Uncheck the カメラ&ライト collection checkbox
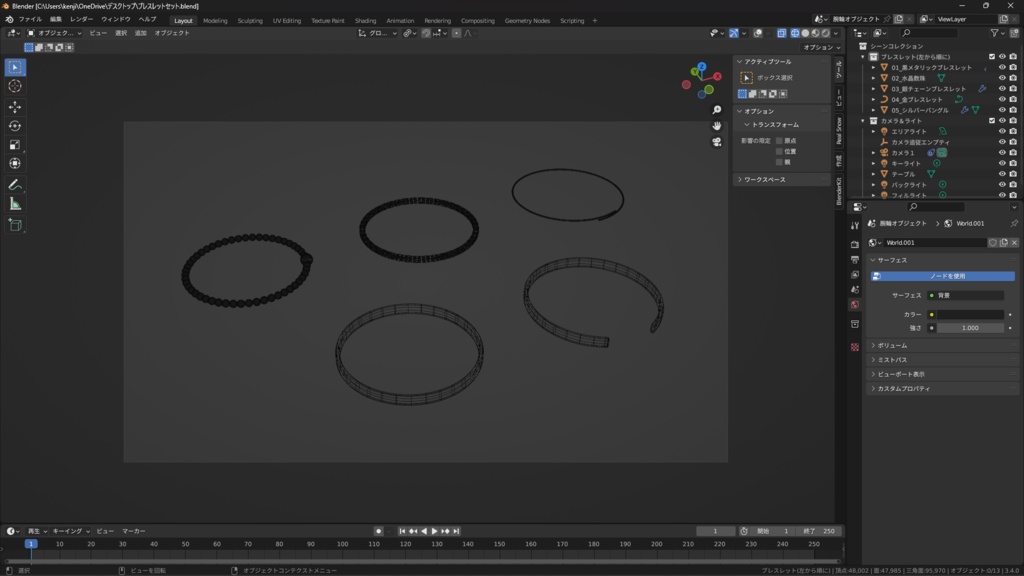Screen dimensions: 1024x576 pos(992,120)
